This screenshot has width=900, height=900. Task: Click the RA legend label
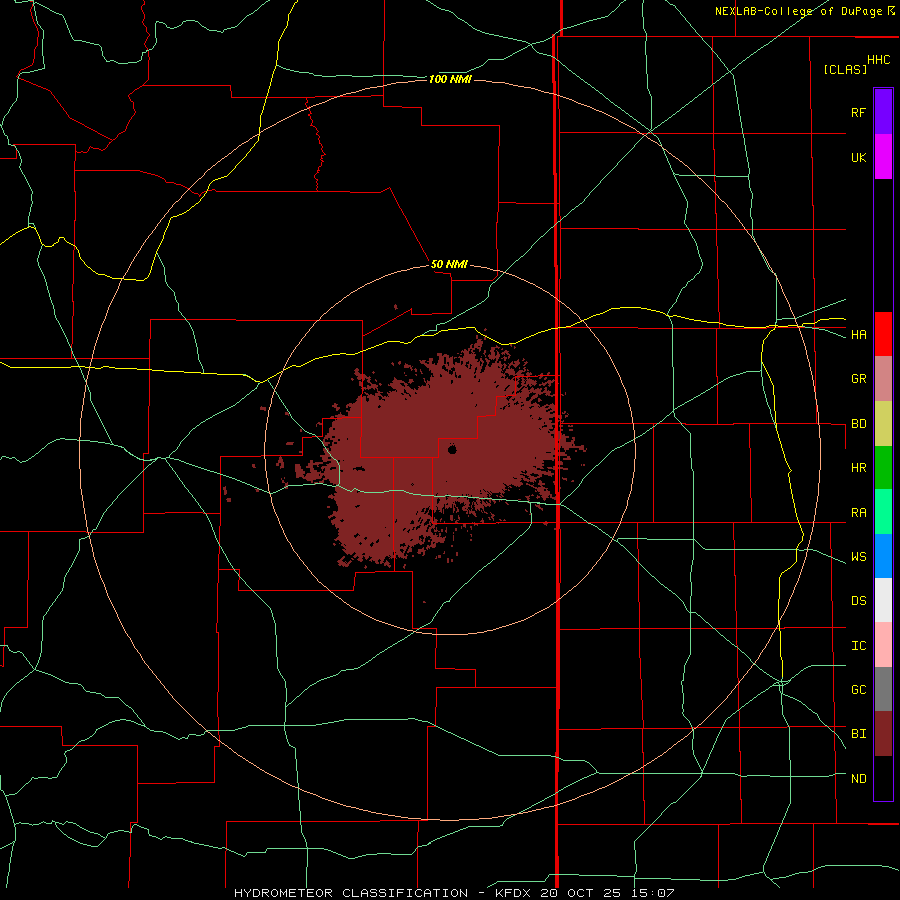pos(858,513)
